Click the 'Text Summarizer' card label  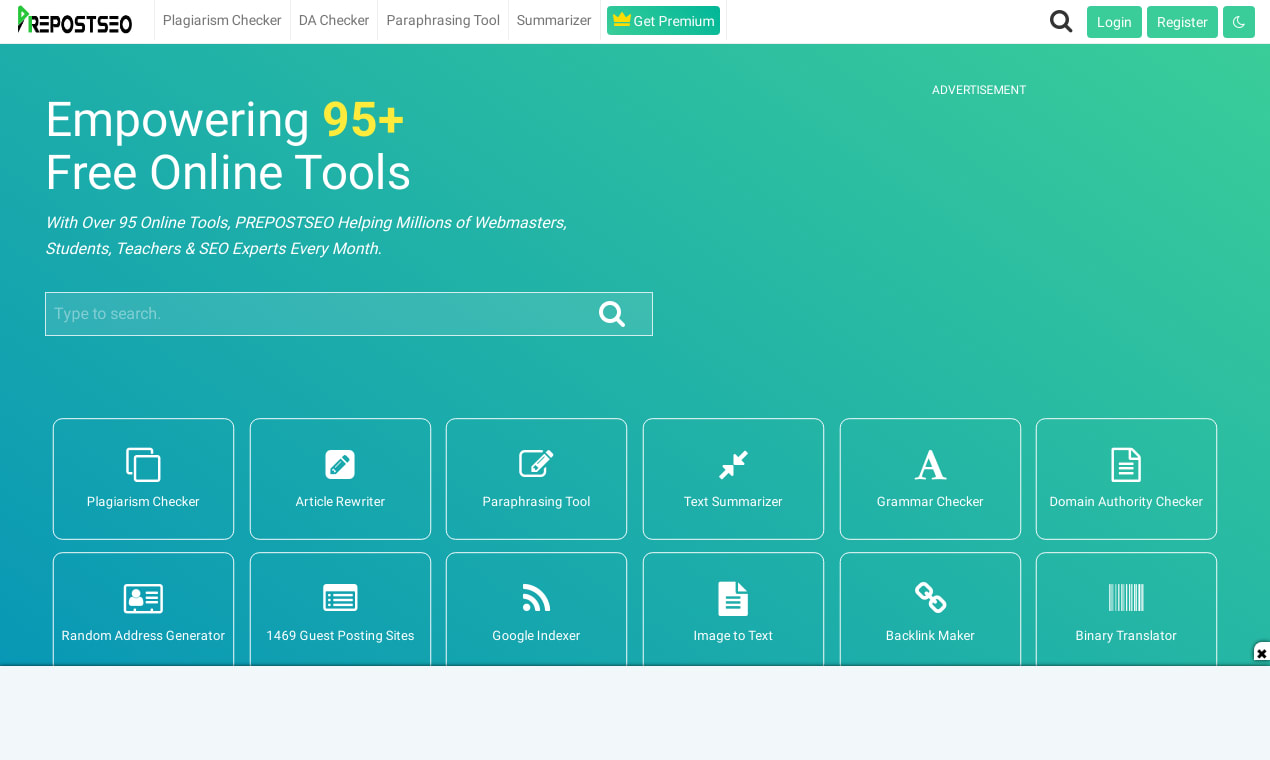tap(733, 502)
